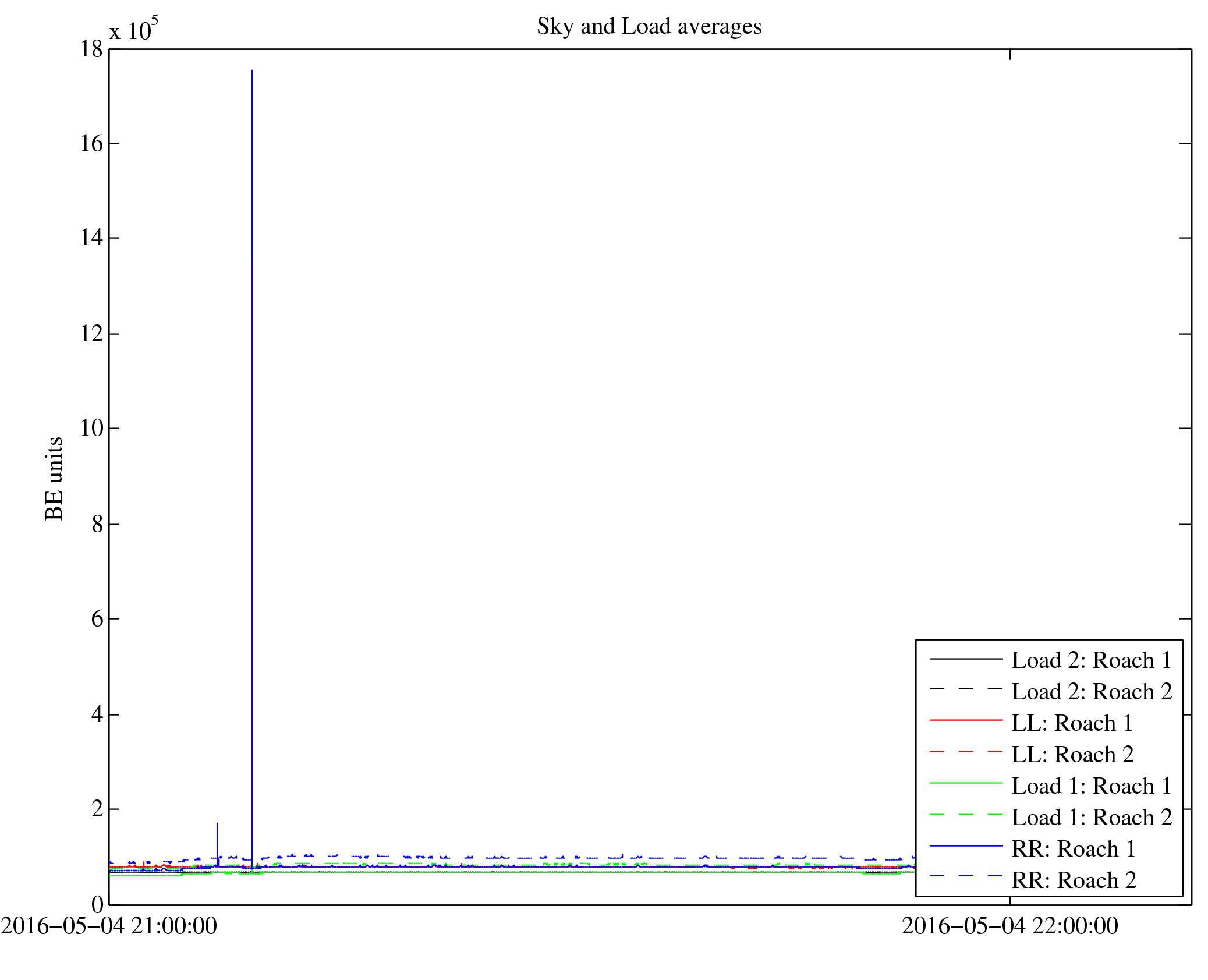Click 'Load 1: Roach 2' legend text
1208x980 pixels.
tap(1091, 818)
